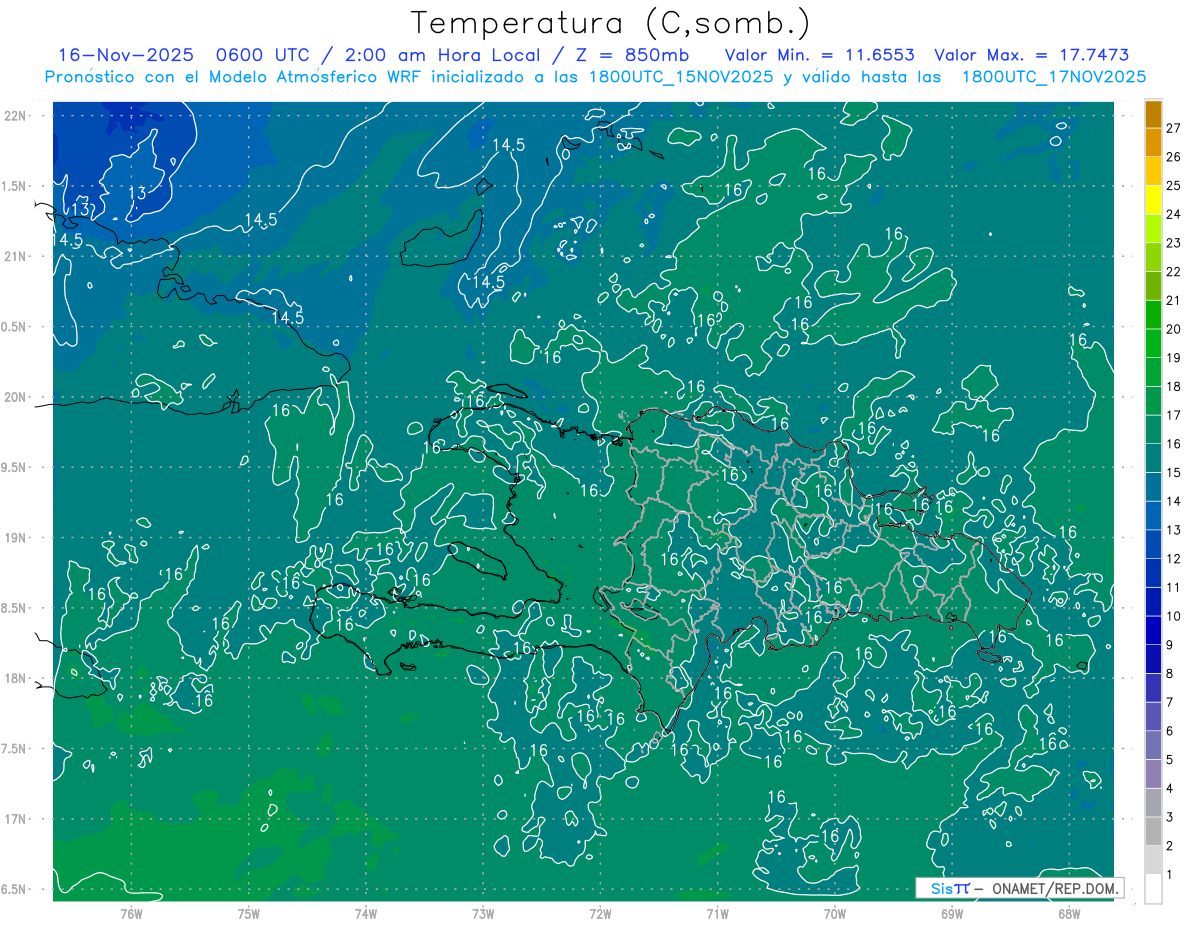The width and height of the screenshot is (1200, 927).
Task: Click the title 'Temperatura (C,somb.)'
Action: click(x=611, y=23)
